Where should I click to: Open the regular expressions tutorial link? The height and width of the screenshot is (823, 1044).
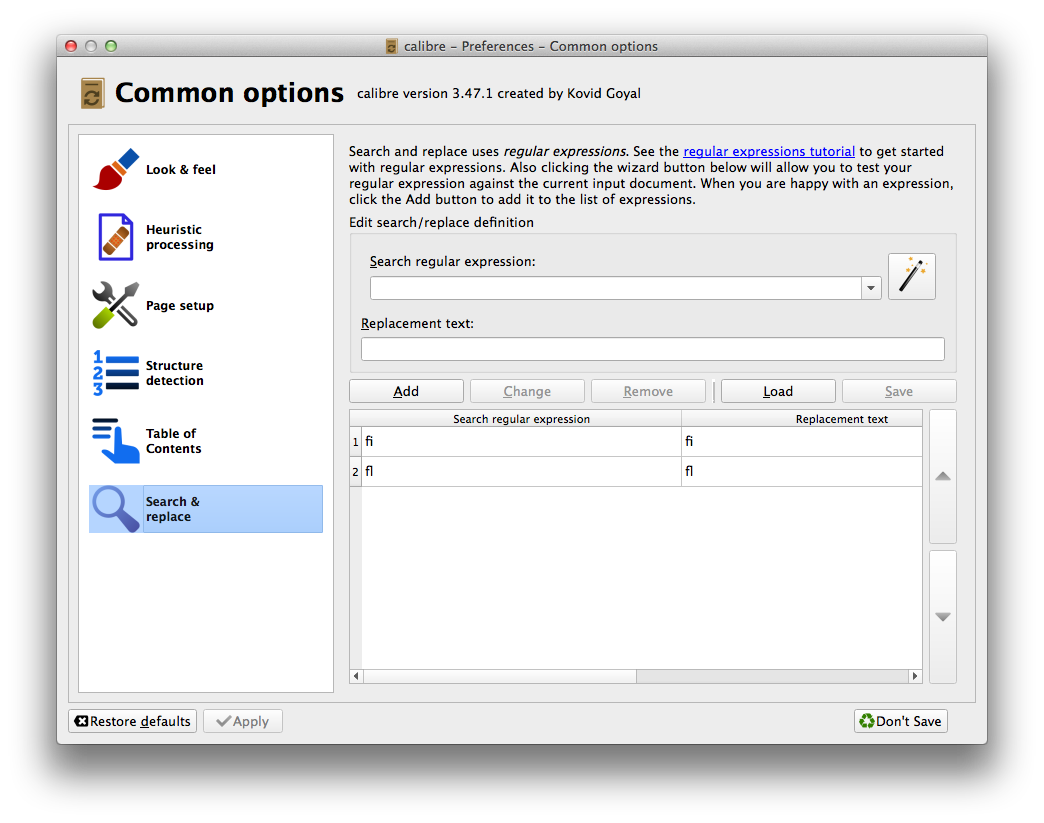click(769, 152)
